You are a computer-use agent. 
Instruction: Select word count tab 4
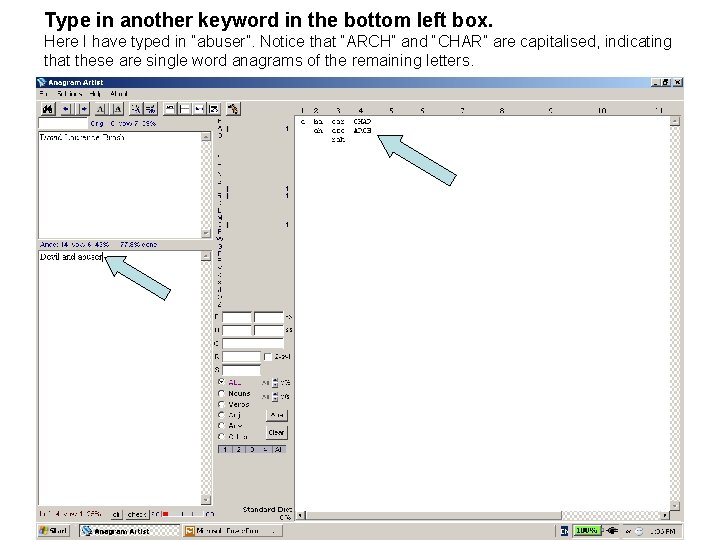click(265, 450)
